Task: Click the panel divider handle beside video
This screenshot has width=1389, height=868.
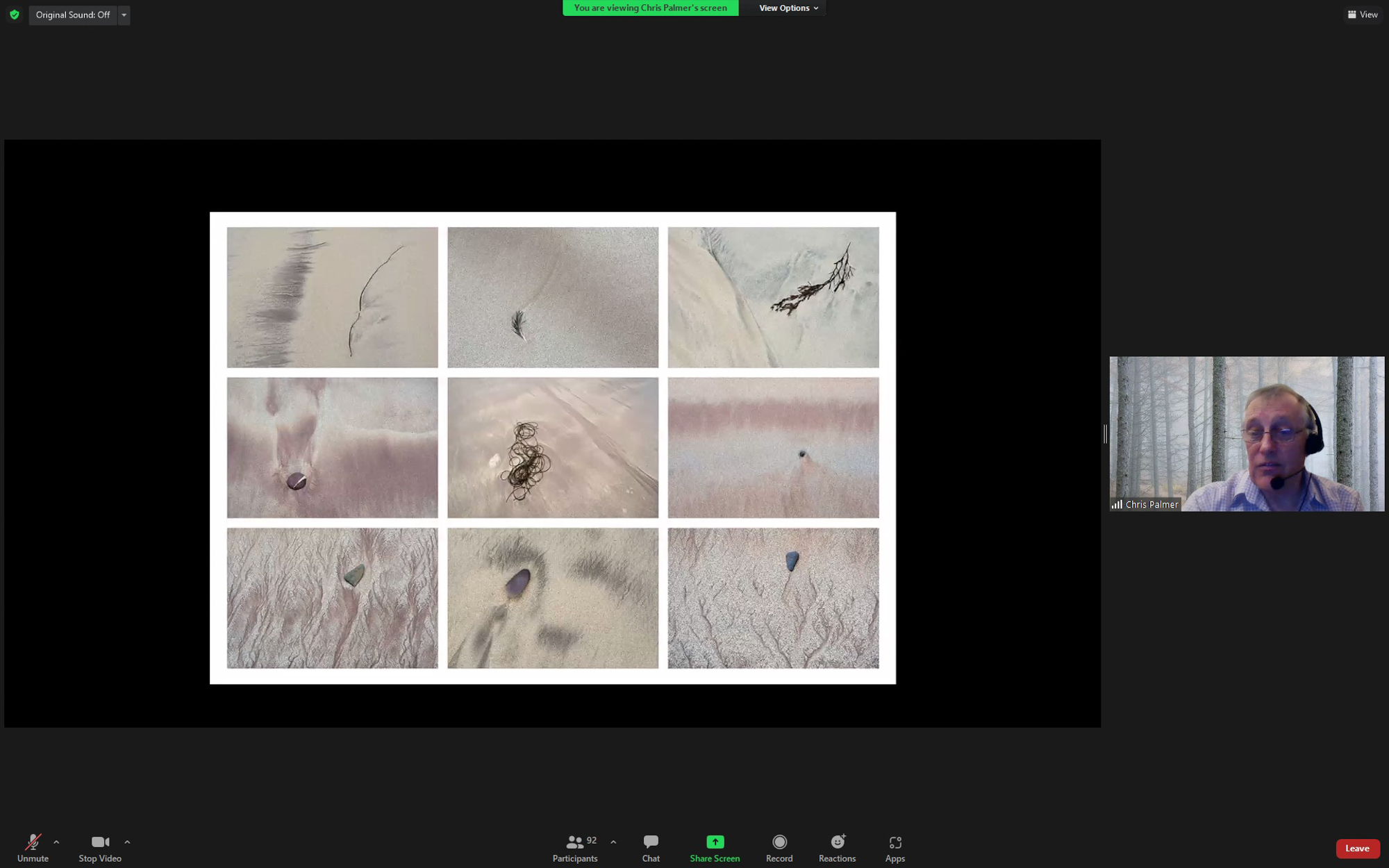Action: click(1105, 434)
